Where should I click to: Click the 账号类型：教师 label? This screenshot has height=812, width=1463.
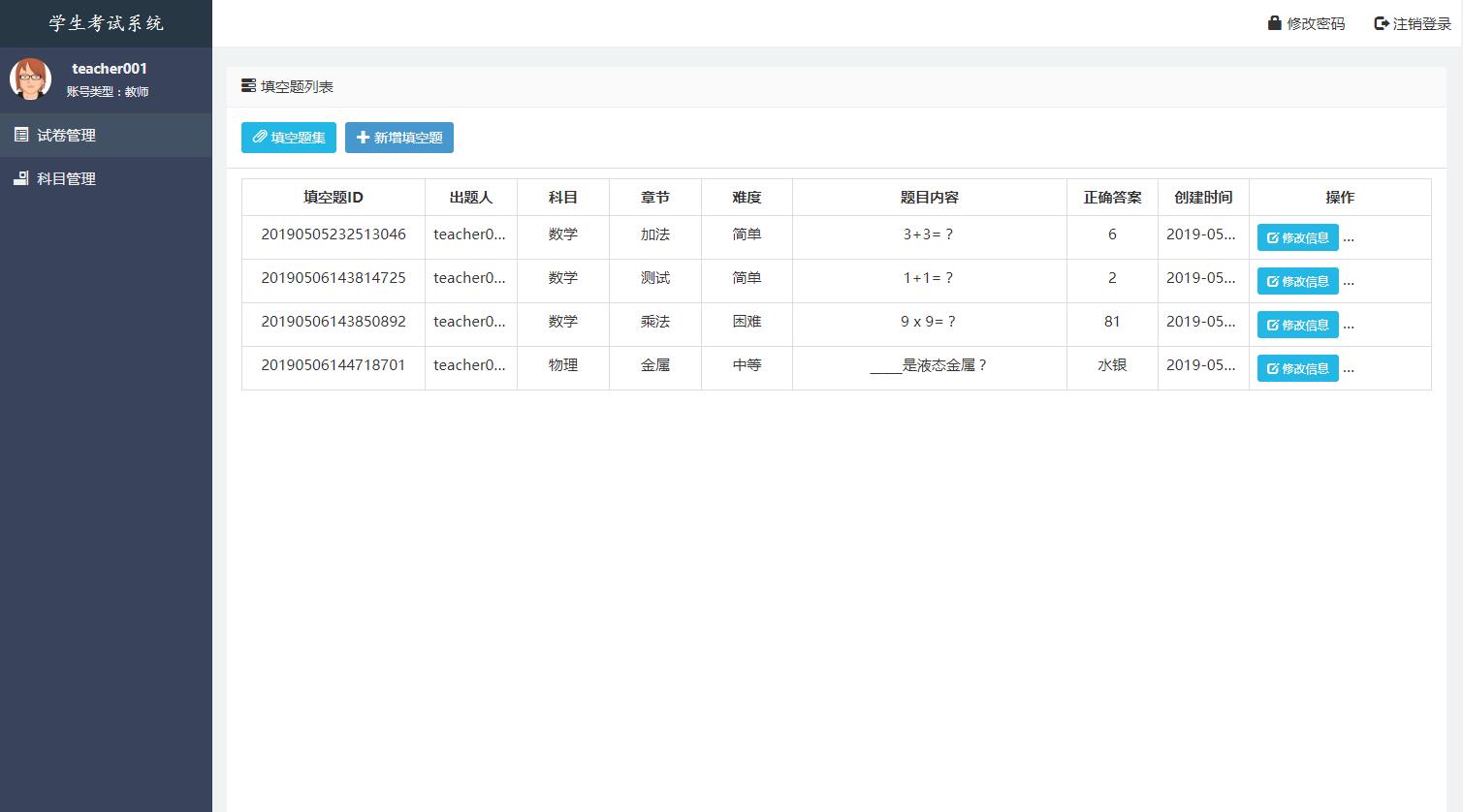pyautogui.click(x=108, y=91)
